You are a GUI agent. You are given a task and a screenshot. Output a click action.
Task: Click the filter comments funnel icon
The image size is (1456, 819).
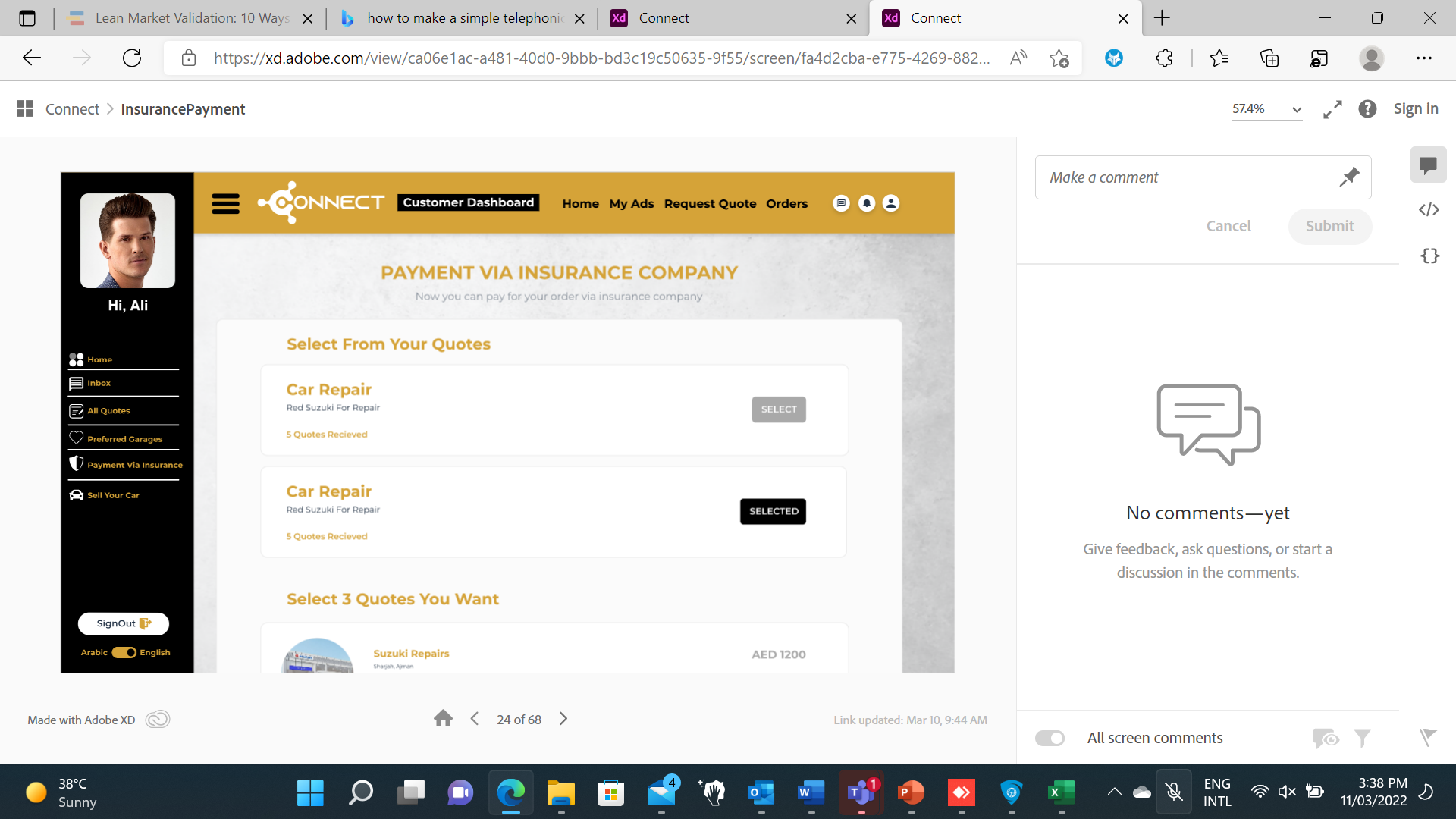1362,738
